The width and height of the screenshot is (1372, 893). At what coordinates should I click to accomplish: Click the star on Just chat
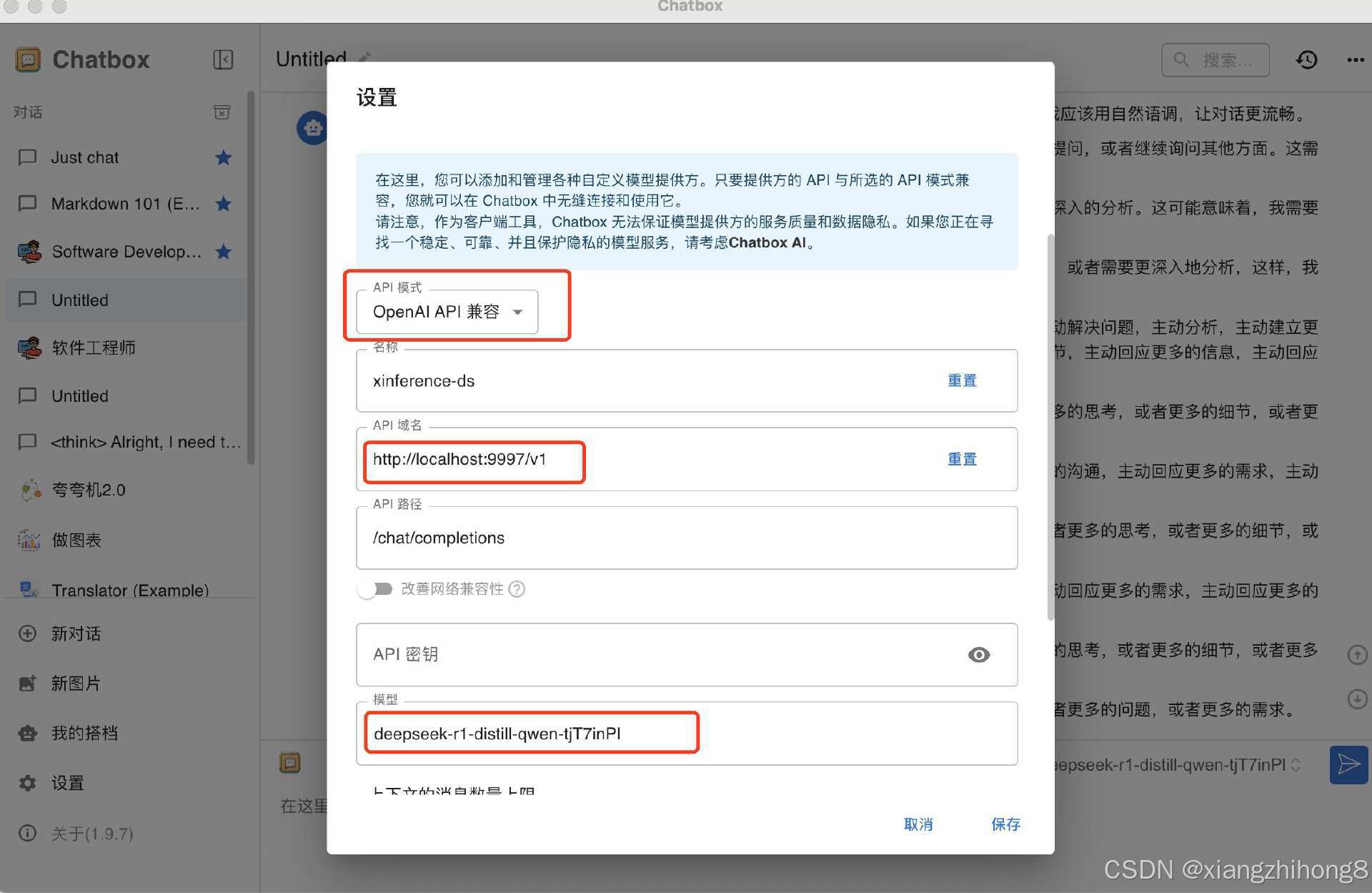[x=223, y=157]
